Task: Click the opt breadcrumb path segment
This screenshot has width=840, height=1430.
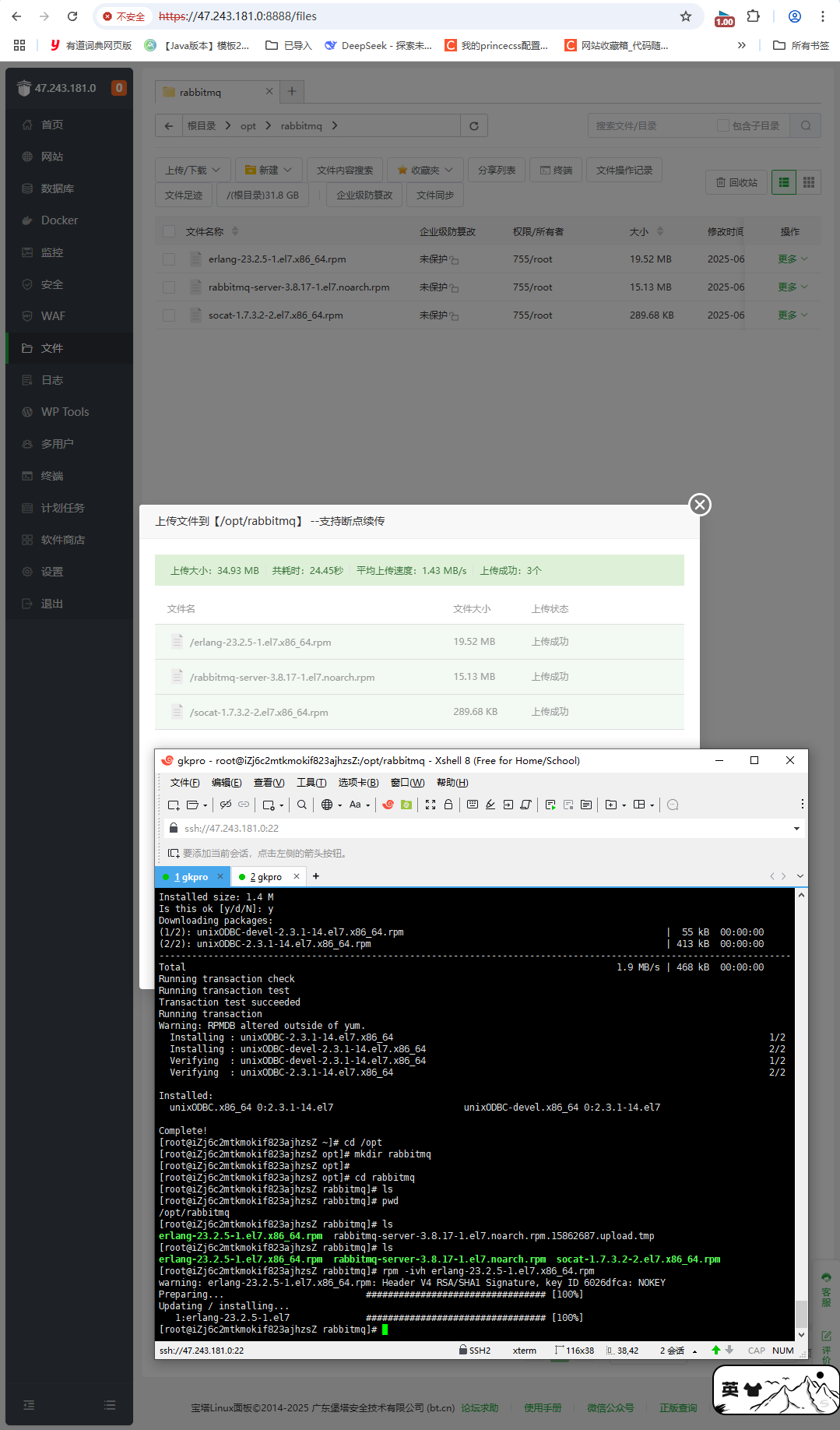Action: click(248, 125)
